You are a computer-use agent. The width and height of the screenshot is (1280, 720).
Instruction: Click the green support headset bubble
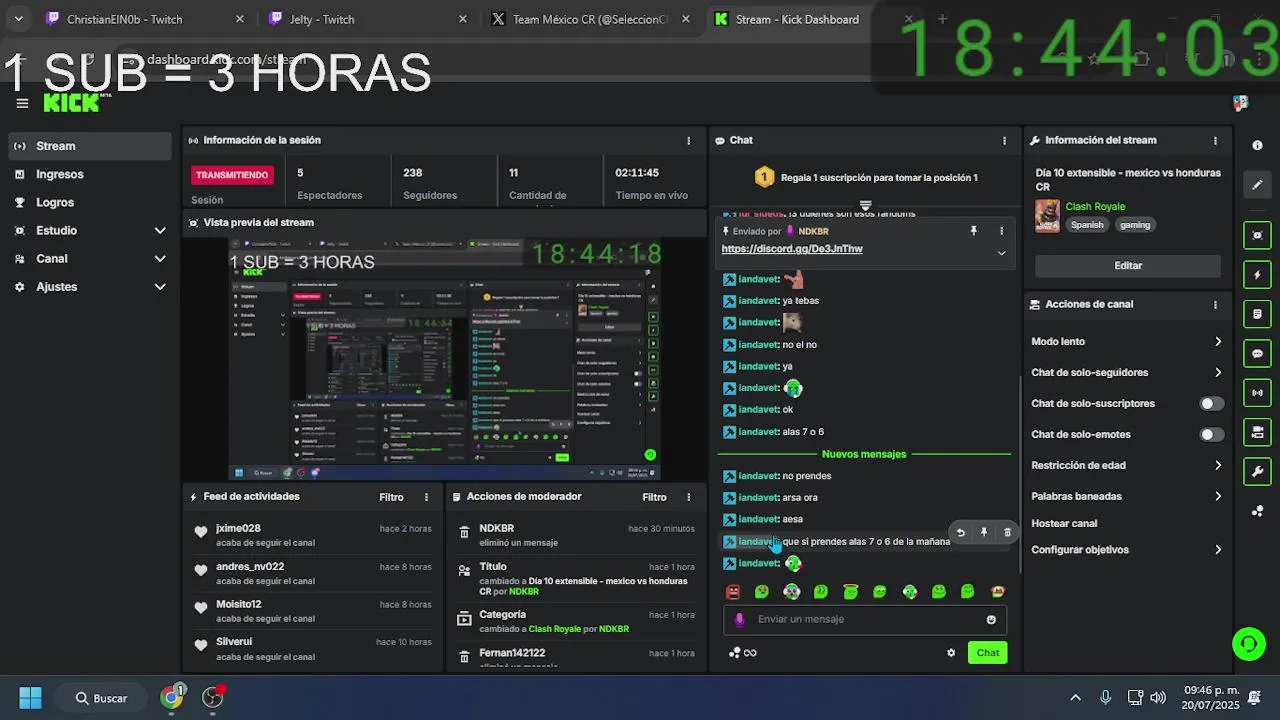[x=1248, y=644]
